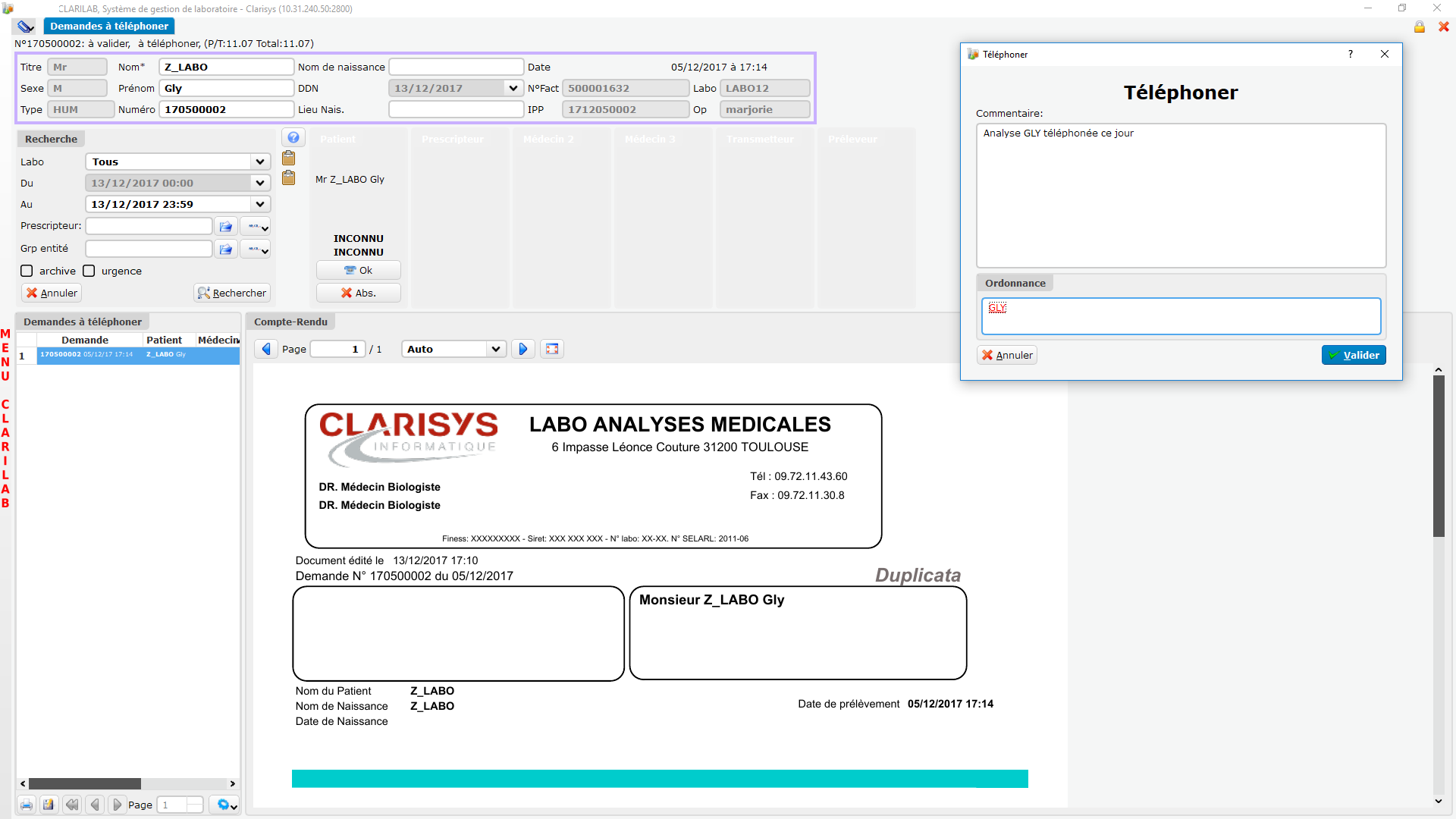Click the fit-to-screen icon in report toolbar
The height and width of the screenshot is (819, 1456).
click(x=552, y=349)
